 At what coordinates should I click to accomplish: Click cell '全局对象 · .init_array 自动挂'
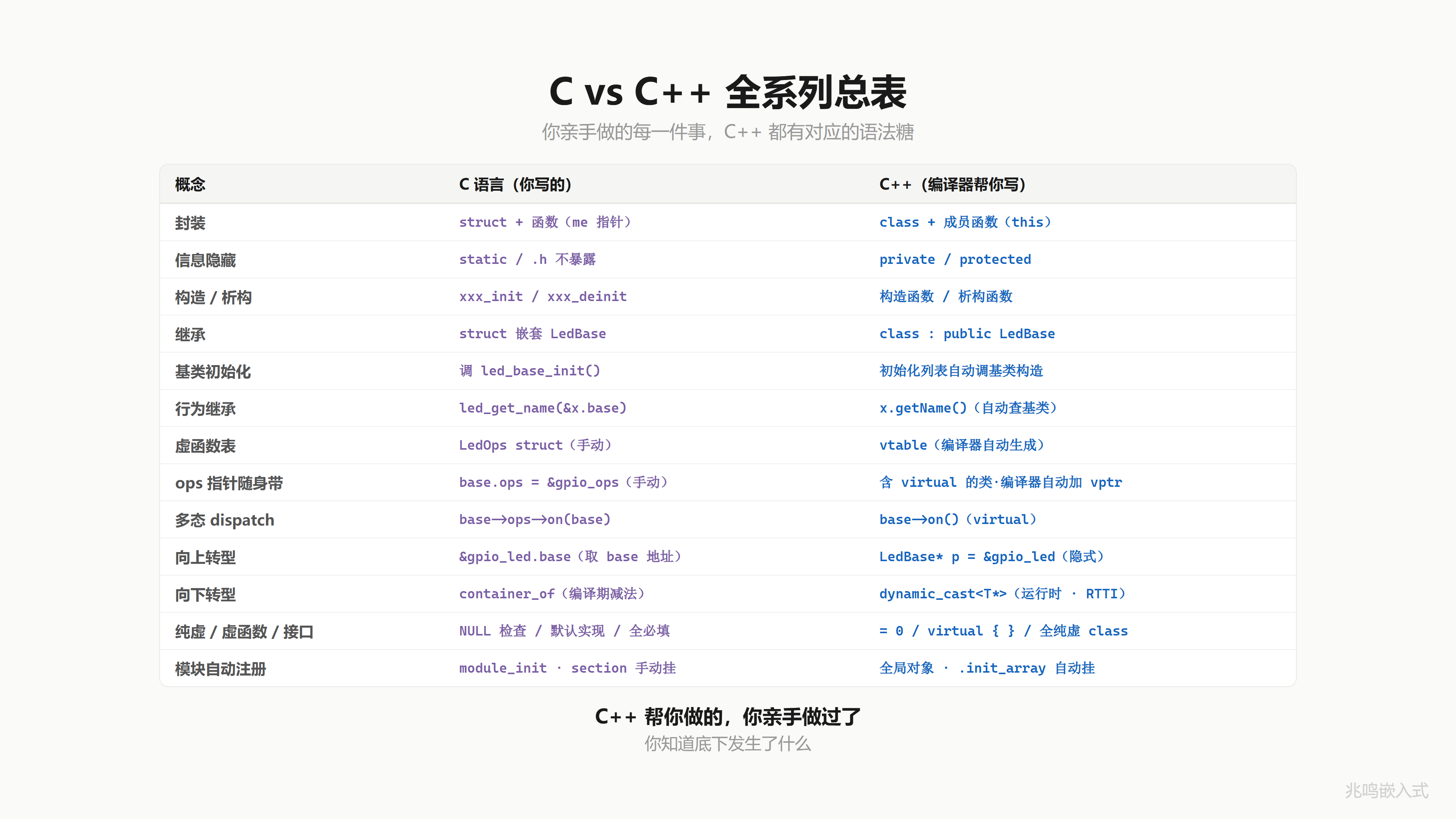987,668
